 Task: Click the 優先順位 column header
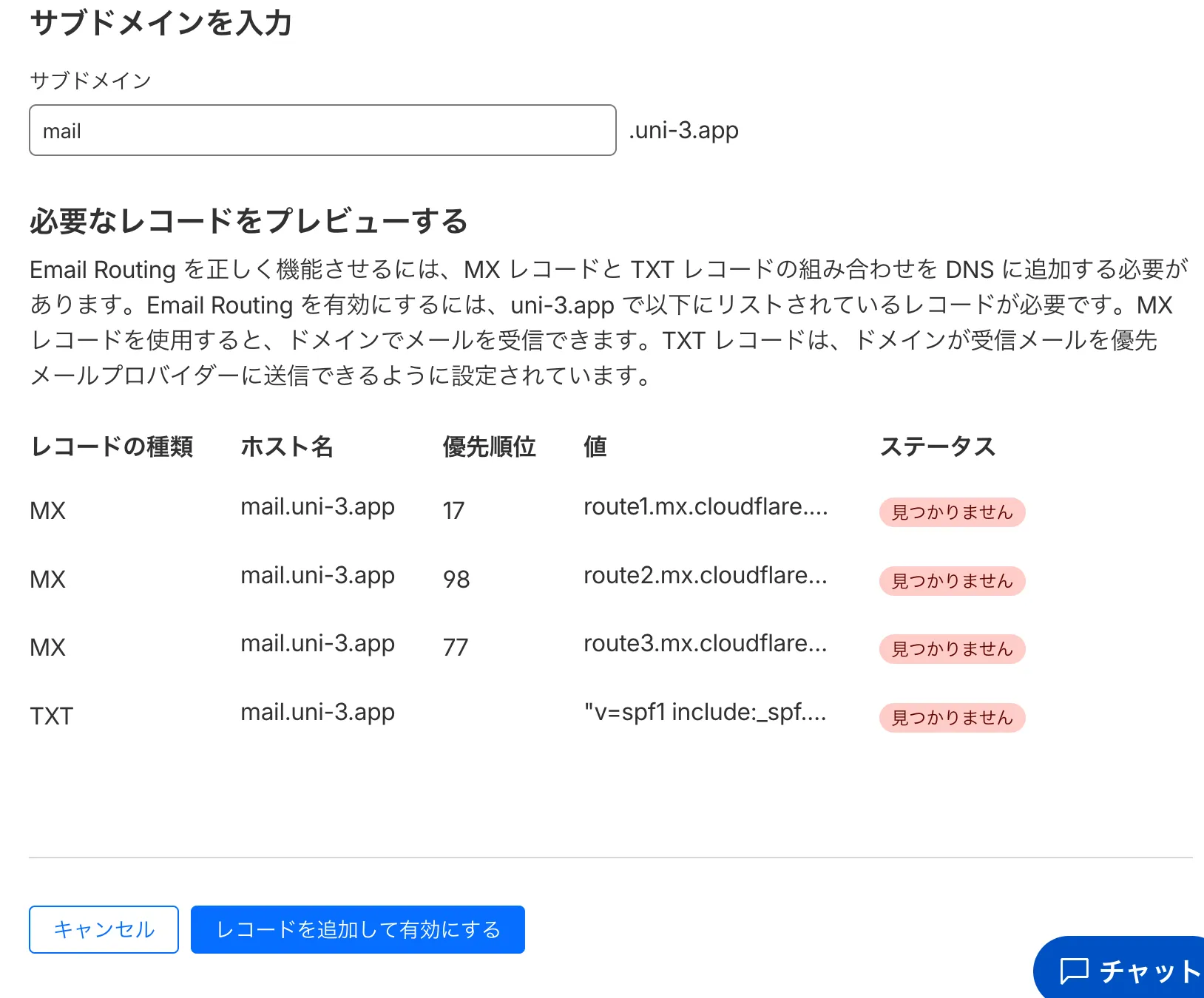(489, 447)
